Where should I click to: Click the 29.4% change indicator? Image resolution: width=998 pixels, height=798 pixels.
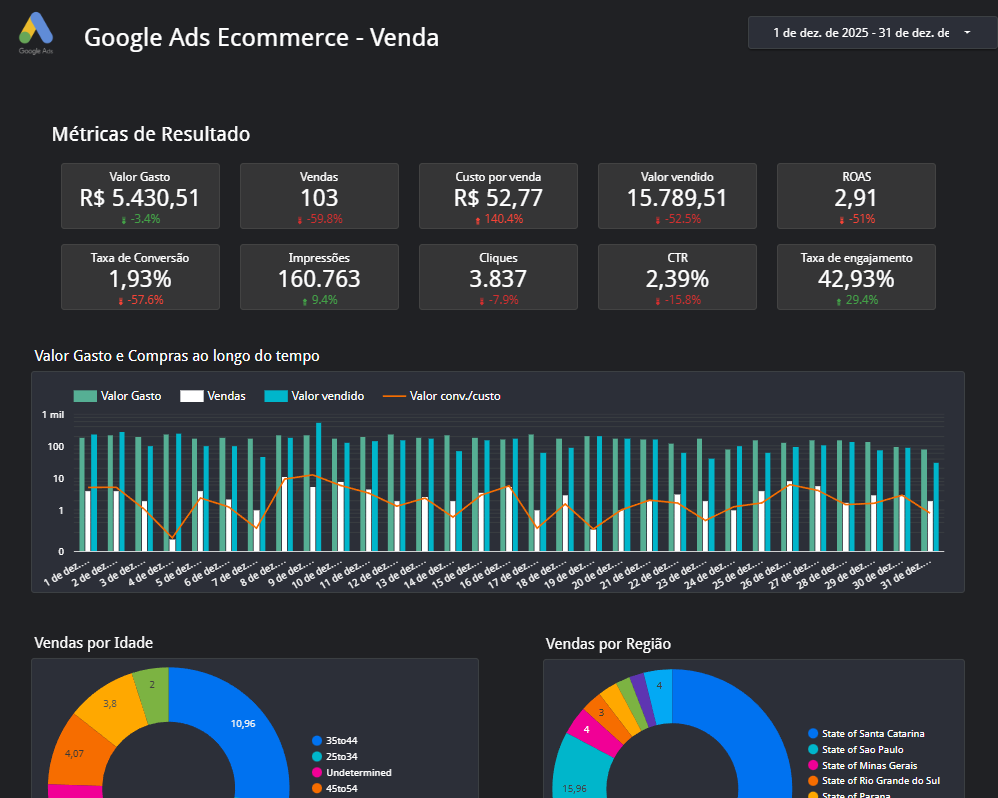point(857,300)
